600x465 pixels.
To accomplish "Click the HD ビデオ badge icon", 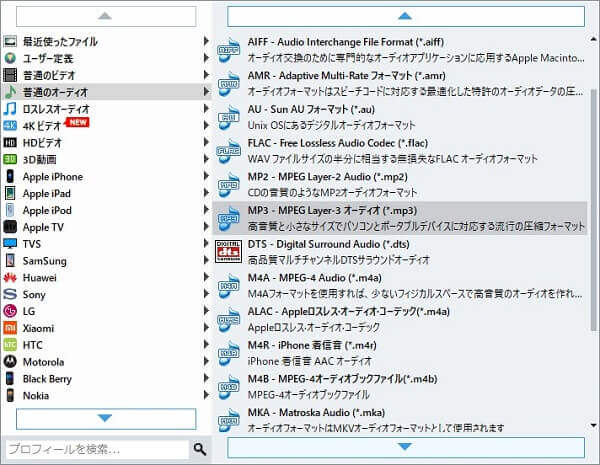I will click(10, 143).
